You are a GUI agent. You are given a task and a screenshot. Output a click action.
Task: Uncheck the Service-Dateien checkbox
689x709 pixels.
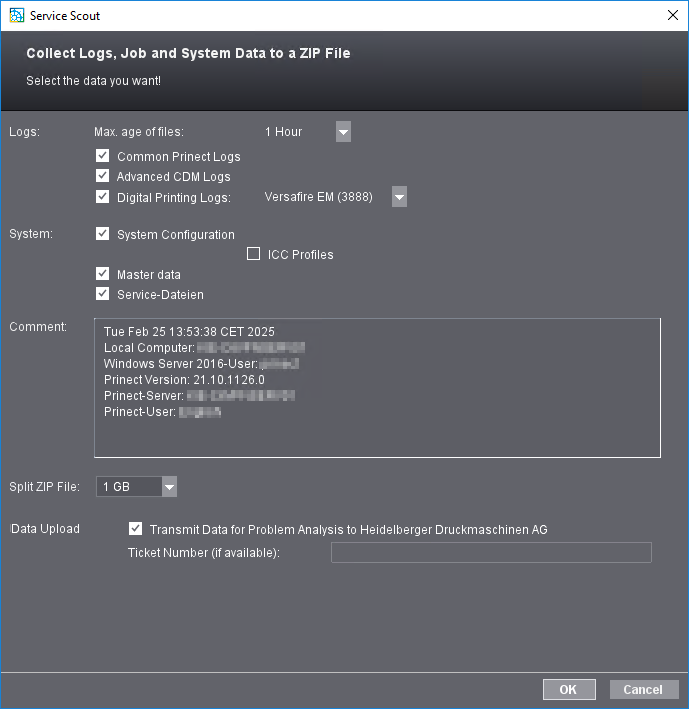pyautogui.click(x=102, y=294)
